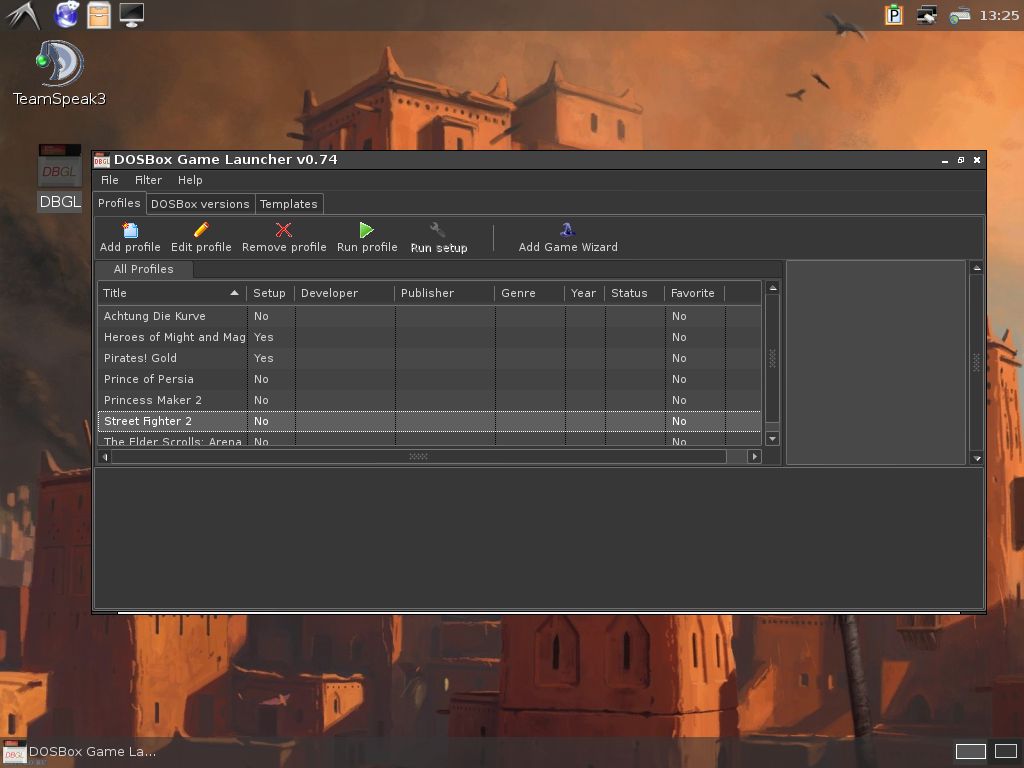Click the profile list scroll up arrow
This screenshot has height=768, width=1024.
pyautogui.click(x=773, y=287)
